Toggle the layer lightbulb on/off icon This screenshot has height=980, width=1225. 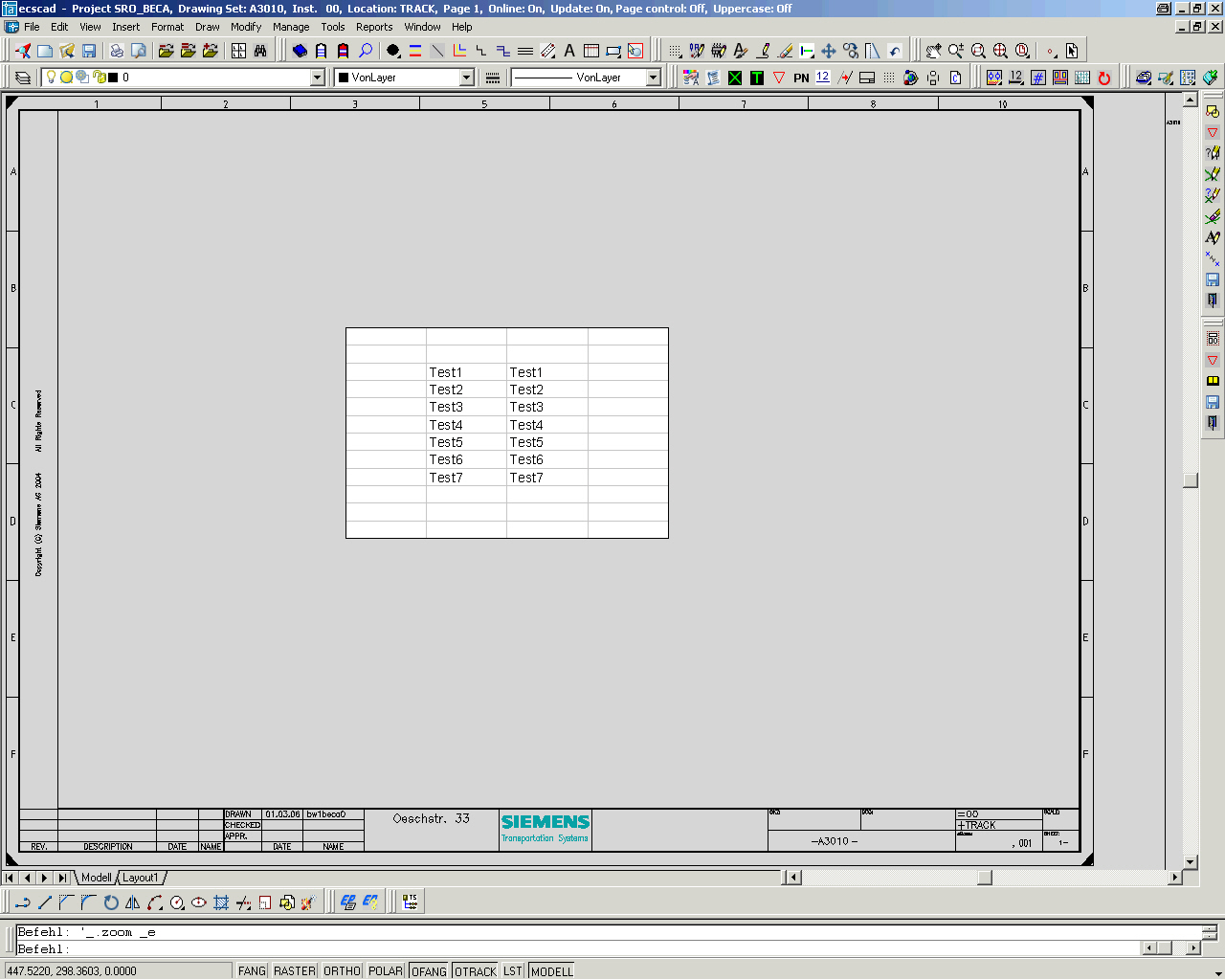coord(52,78)
